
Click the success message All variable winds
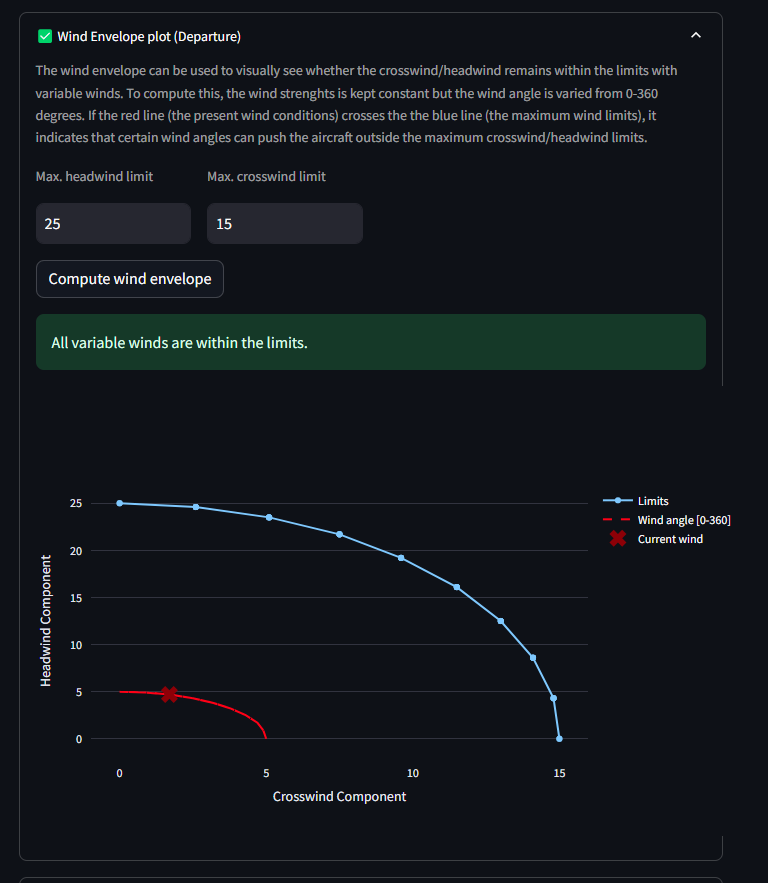179,342
